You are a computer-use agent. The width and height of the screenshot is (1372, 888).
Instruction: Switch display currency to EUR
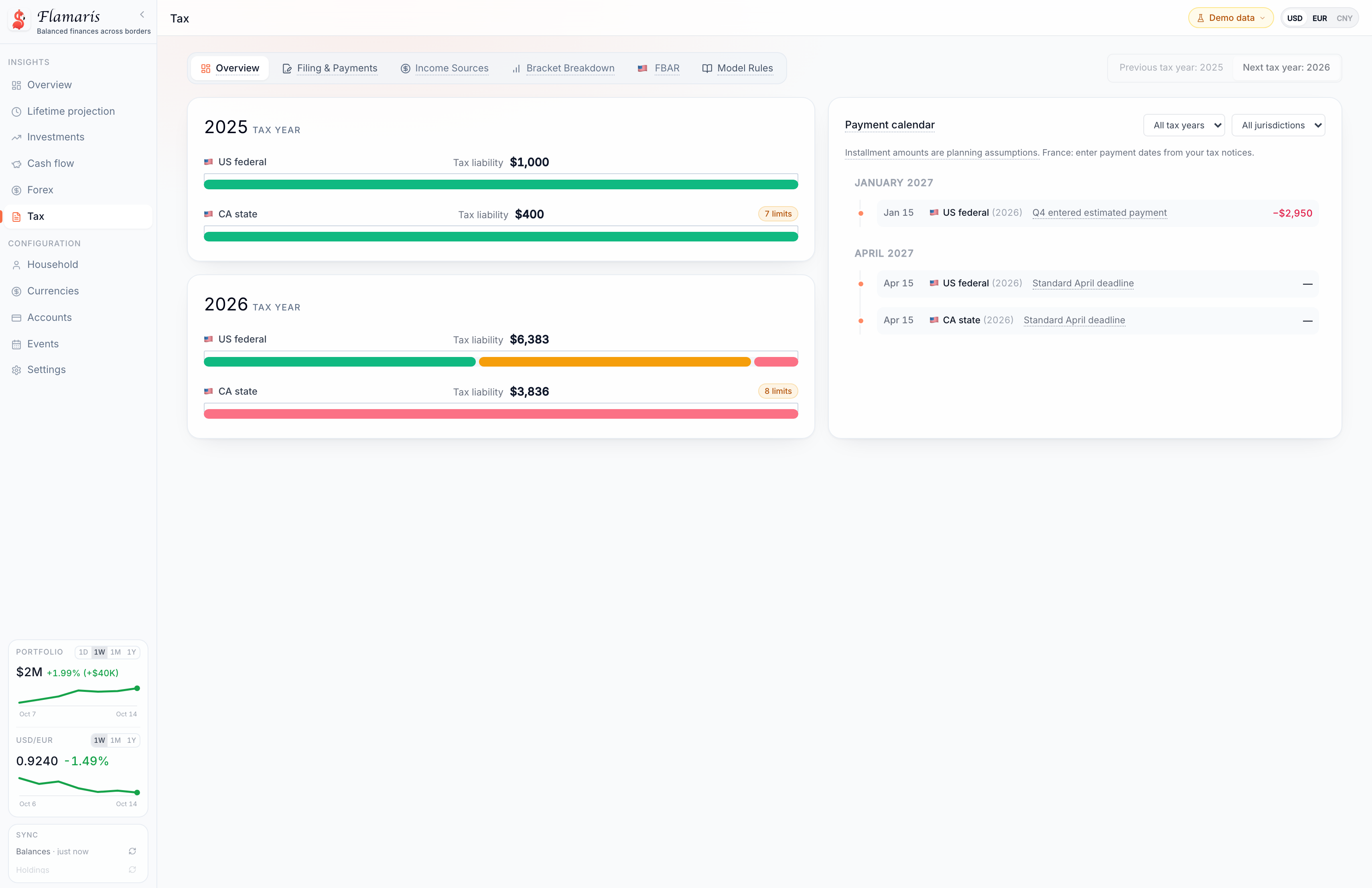click(x=1319, y=18)
